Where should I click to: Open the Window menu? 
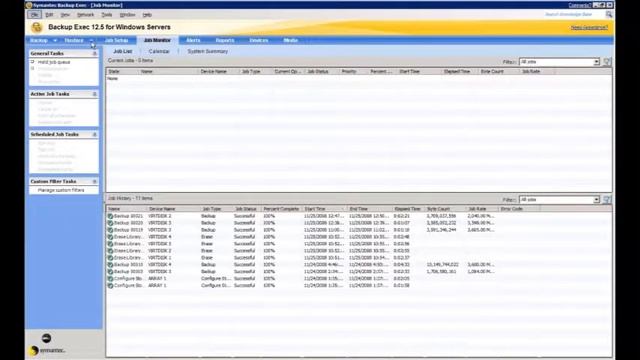(x=127, y=15)
